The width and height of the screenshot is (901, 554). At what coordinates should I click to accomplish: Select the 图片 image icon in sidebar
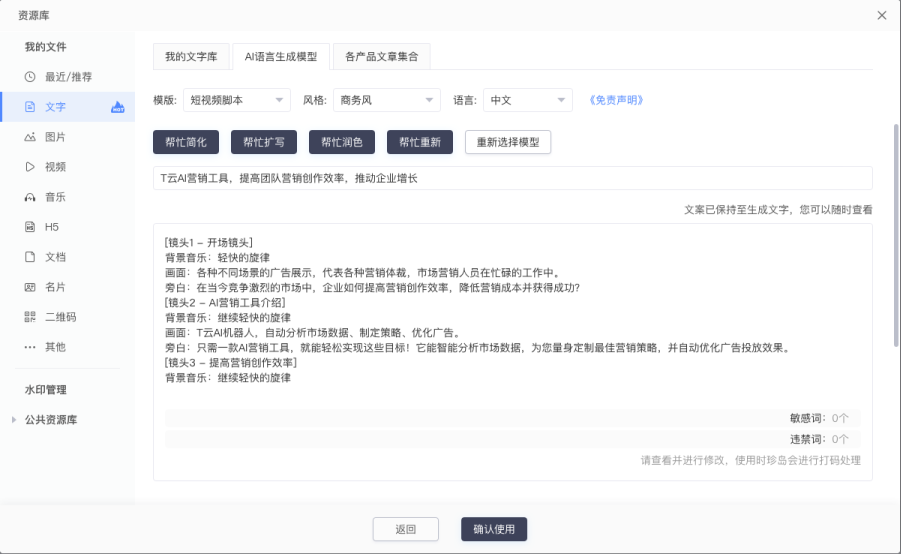30,137
